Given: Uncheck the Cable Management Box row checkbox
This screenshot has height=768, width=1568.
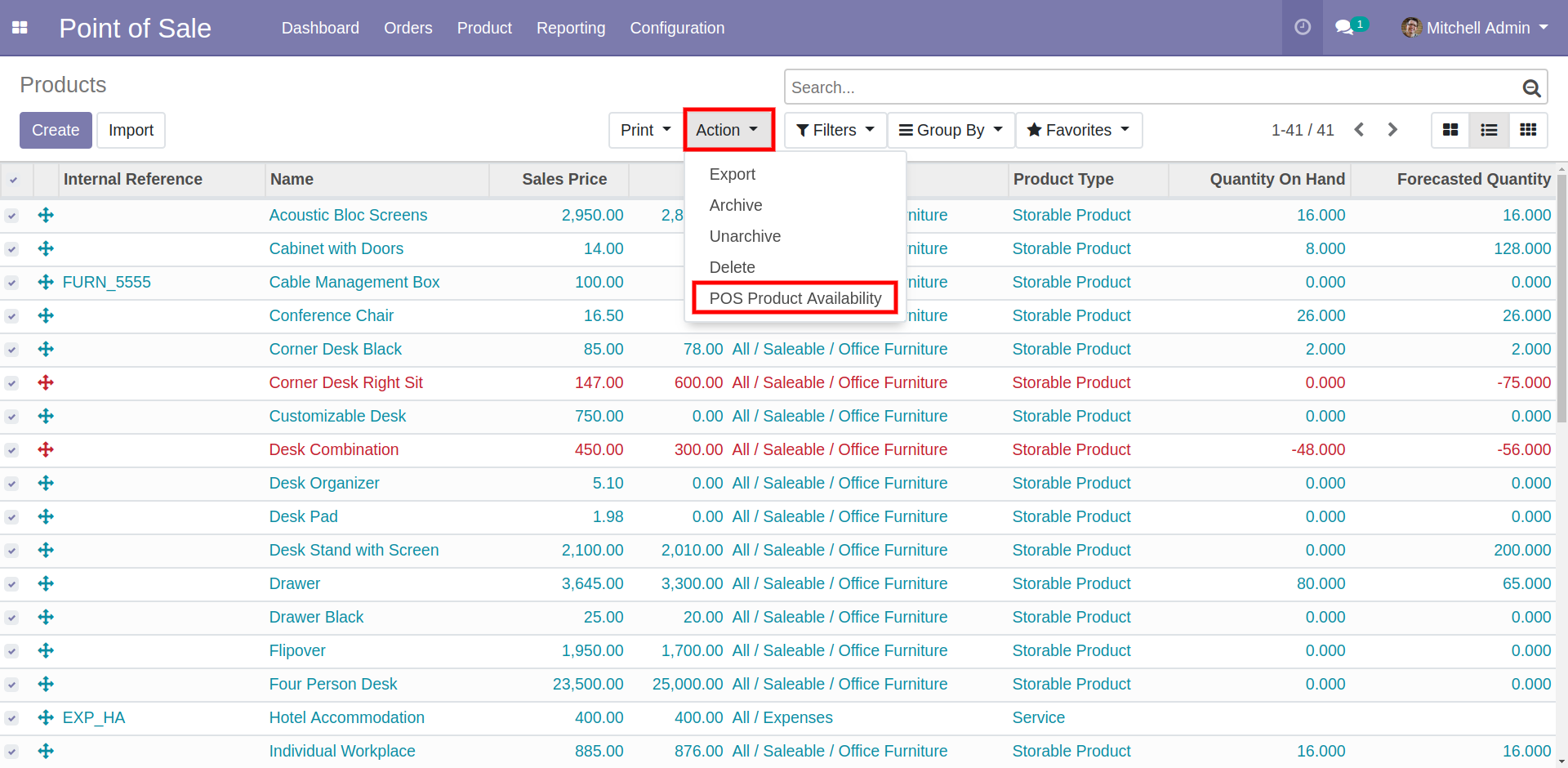Looking at the screenshot, I should (x=11, y=283).
